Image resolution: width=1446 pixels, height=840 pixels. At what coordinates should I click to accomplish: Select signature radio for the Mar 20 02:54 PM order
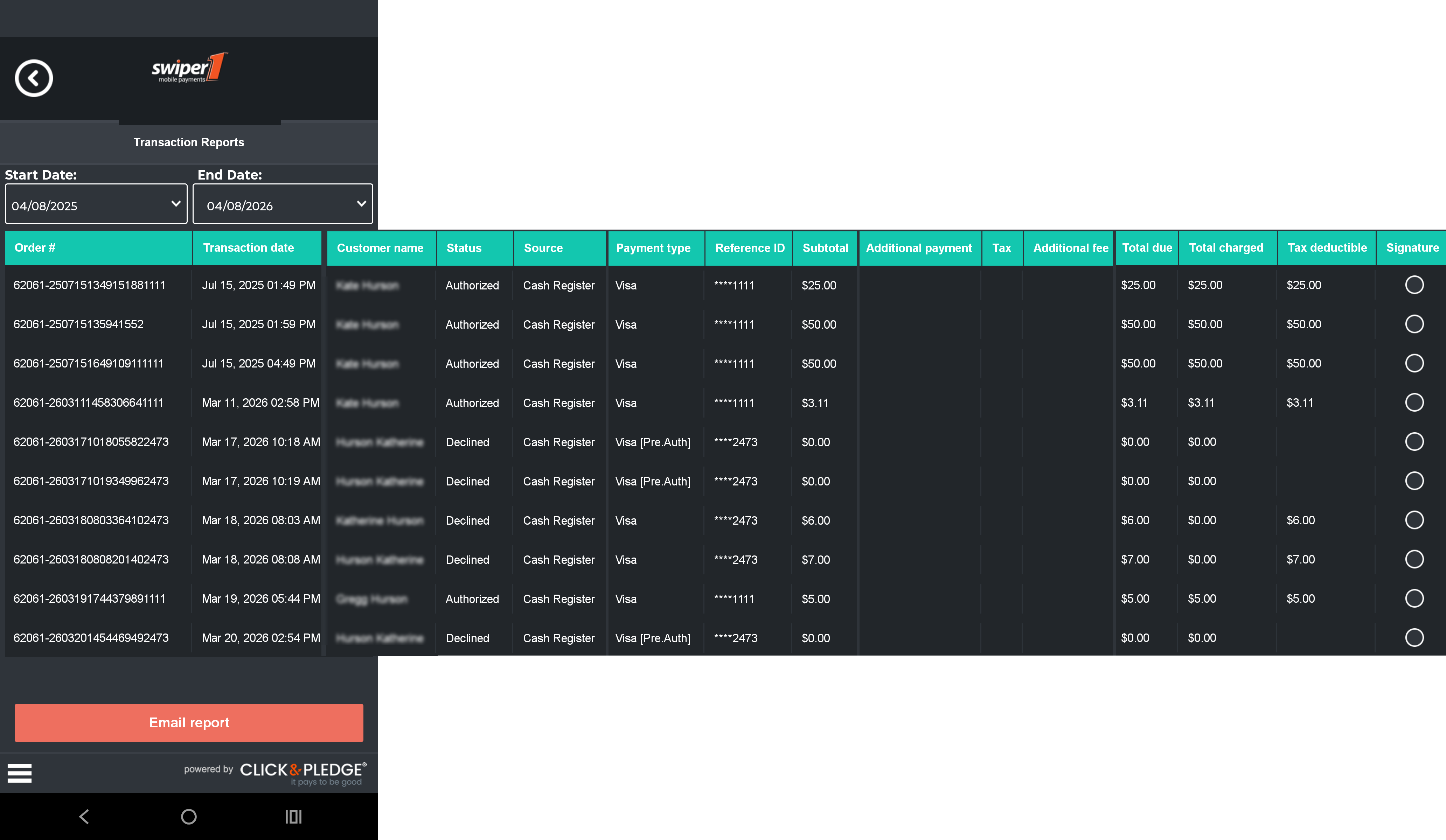pyautogui.click(x=1414, y=637)
